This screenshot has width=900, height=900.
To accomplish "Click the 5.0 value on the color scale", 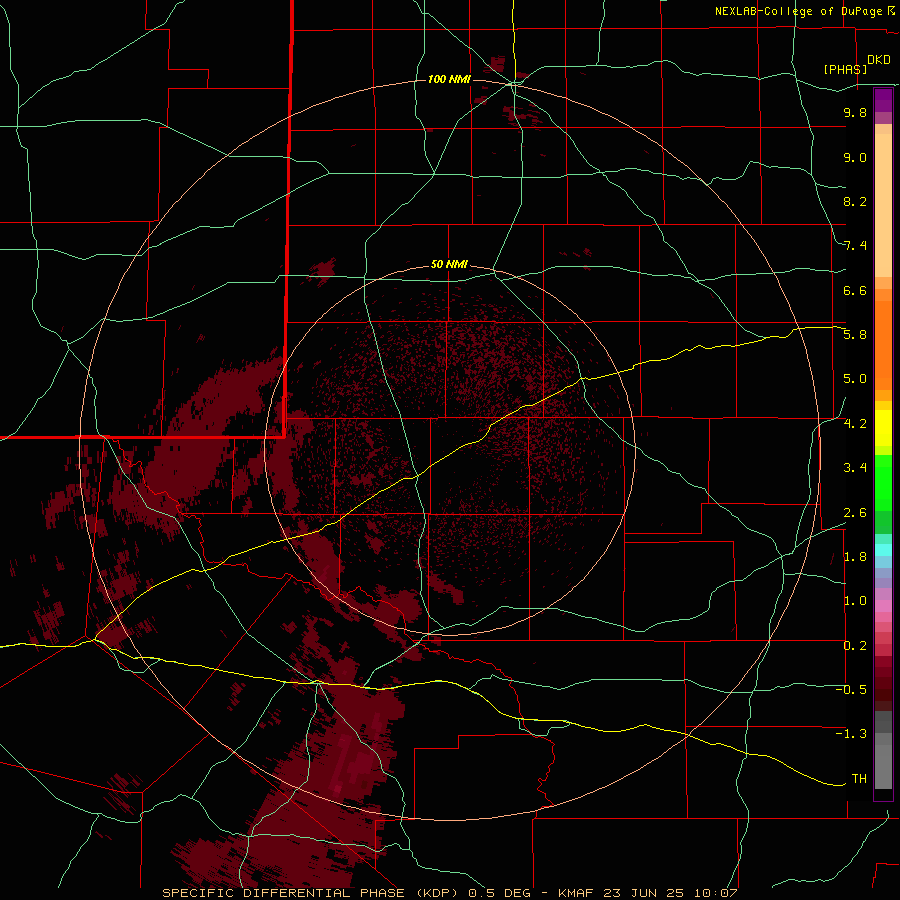I will point(855,379).
